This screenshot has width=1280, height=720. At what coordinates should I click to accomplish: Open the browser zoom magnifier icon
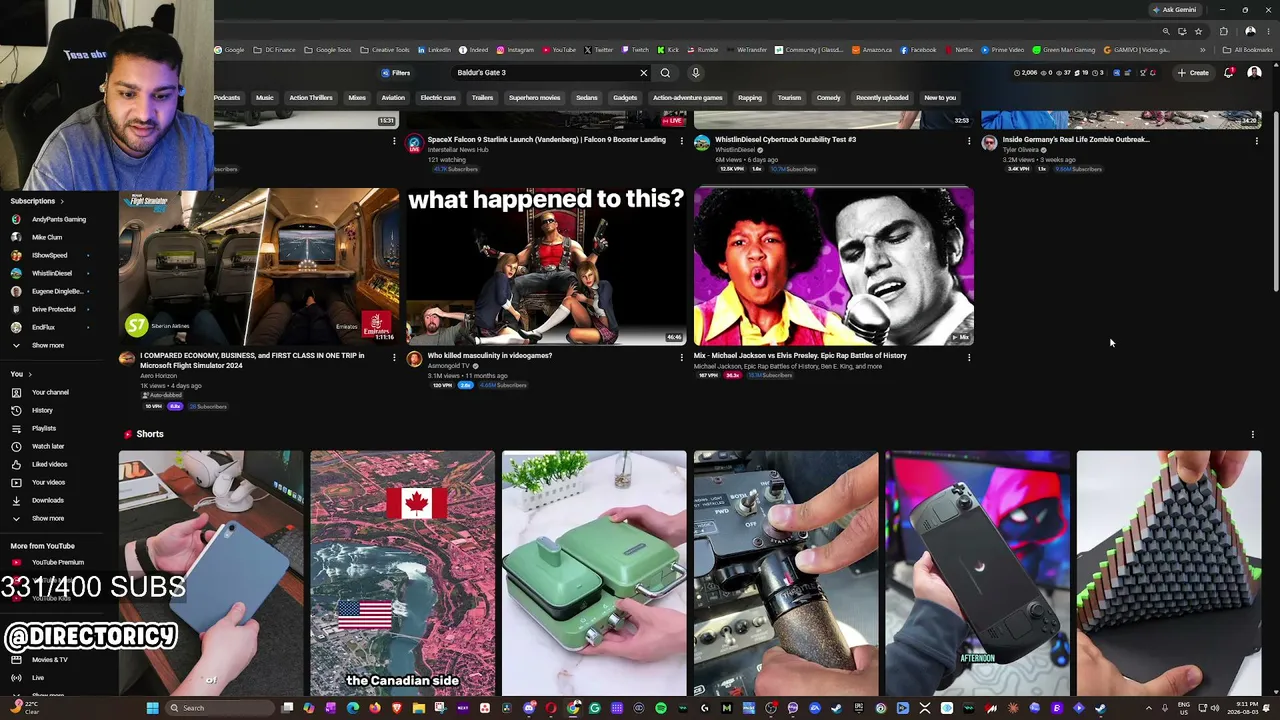1166,31
